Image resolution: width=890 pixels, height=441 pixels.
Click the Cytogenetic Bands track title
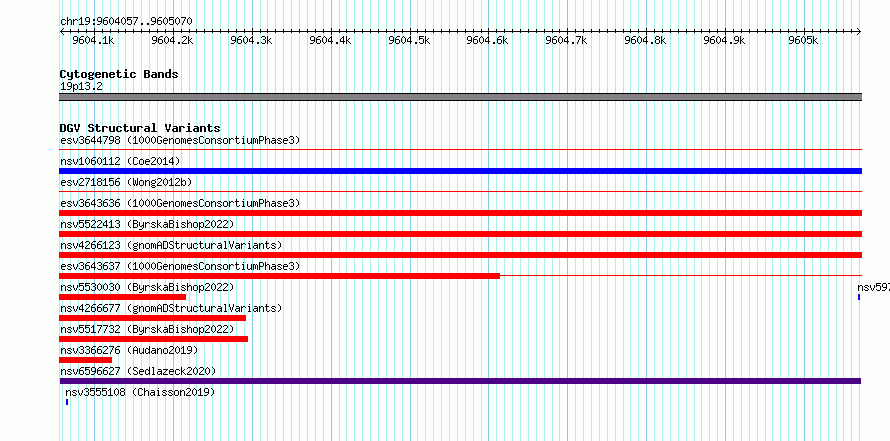click(x=119, y=74)
